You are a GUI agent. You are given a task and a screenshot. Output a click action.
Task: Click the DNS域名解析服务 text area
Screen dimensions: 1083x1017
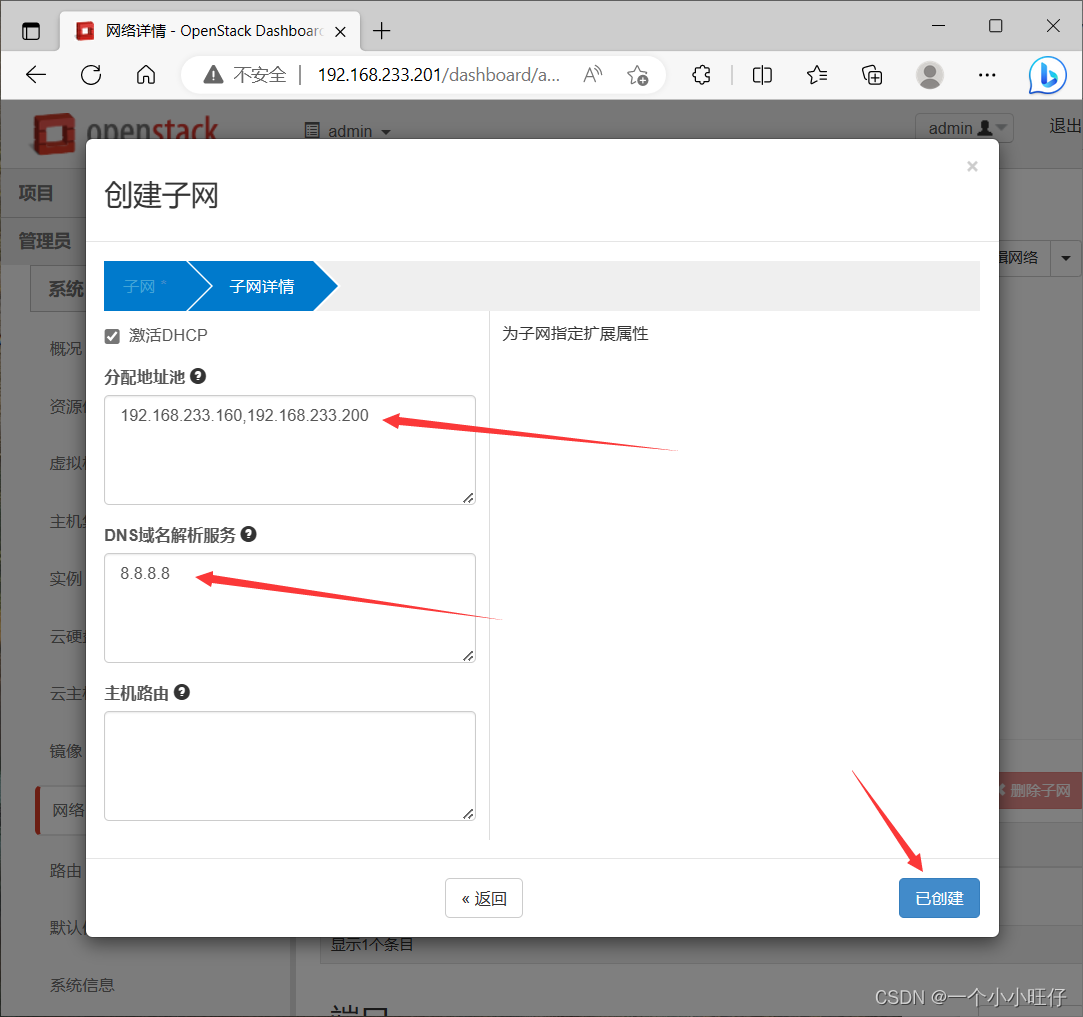click(x=290, y=608)
